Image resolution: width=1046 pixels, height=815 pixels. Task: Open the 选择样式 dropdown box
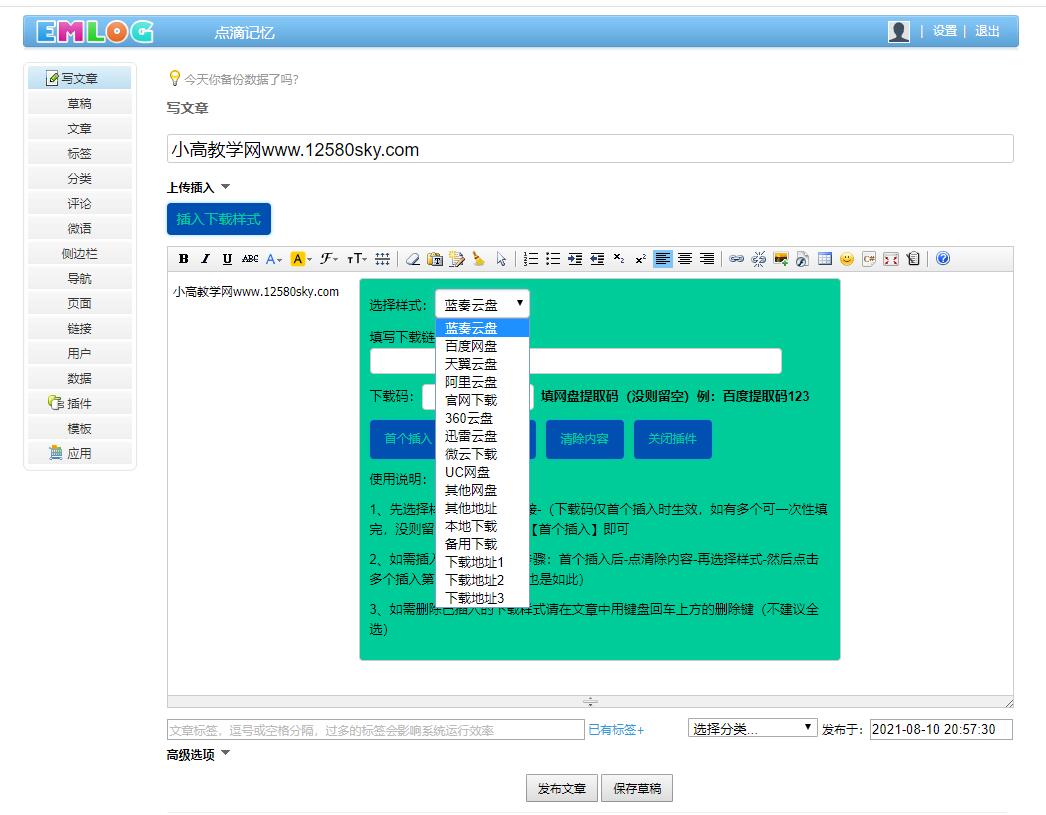482,304
